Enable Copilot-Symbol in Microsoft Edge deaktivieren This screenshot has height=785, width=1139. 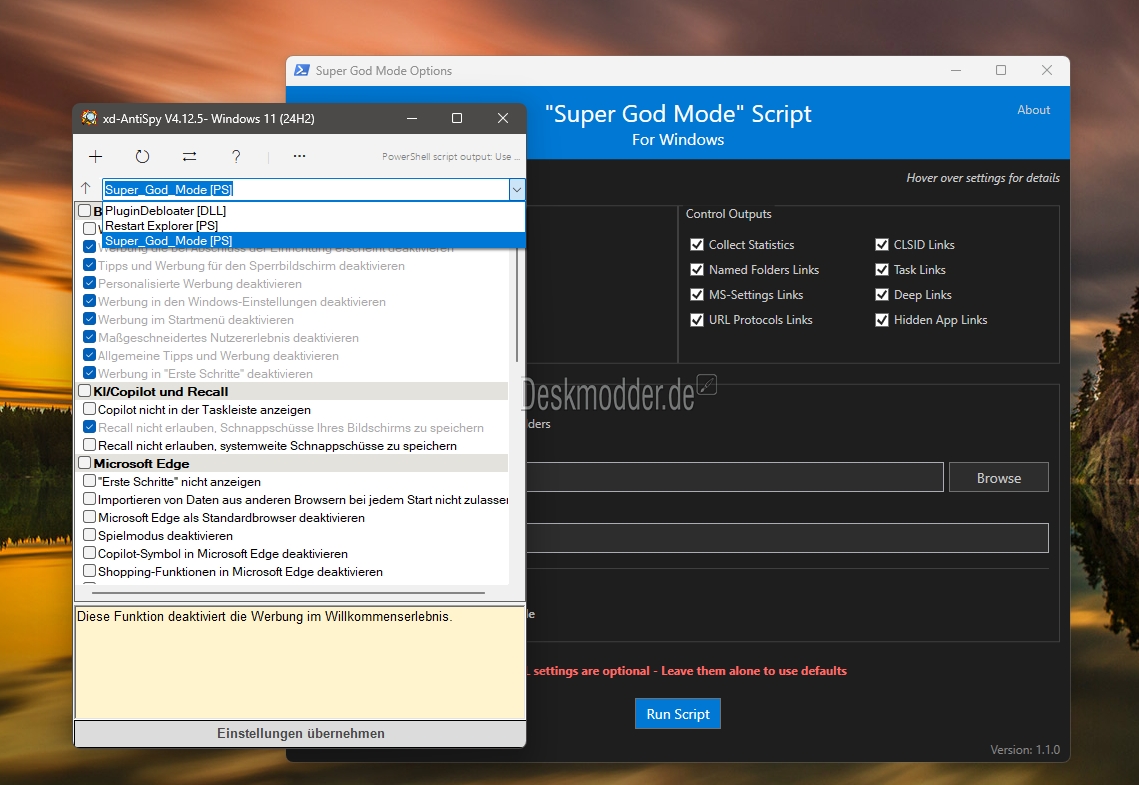[89, 553]
